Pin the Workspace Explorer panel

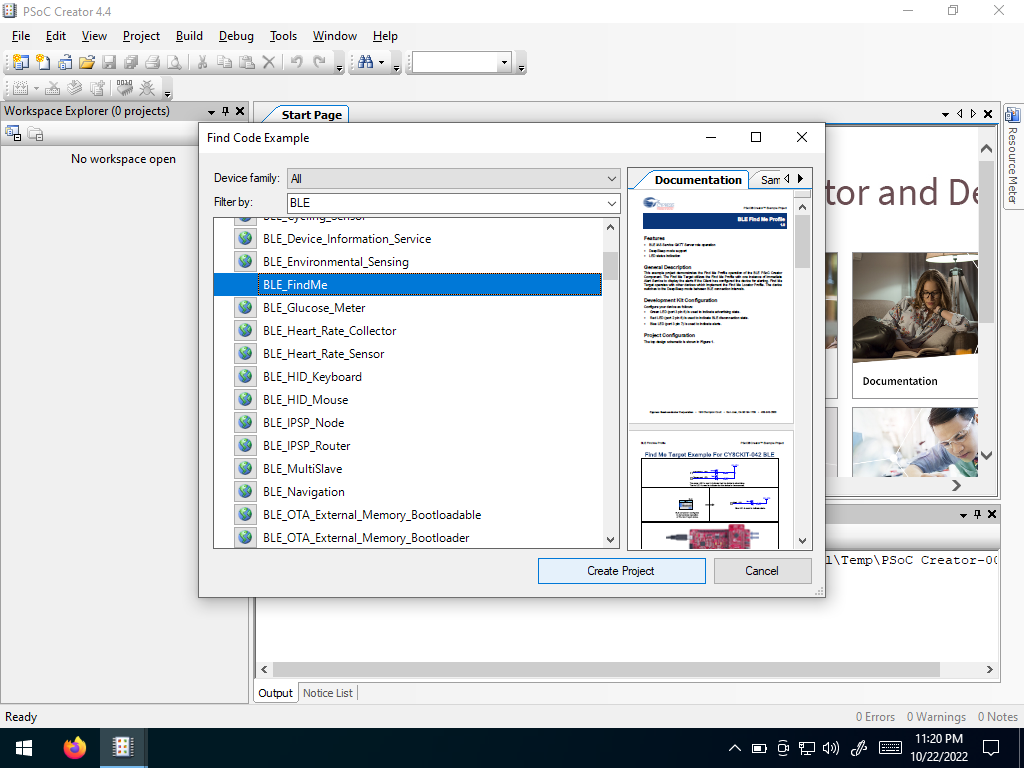tap(225, 112)
